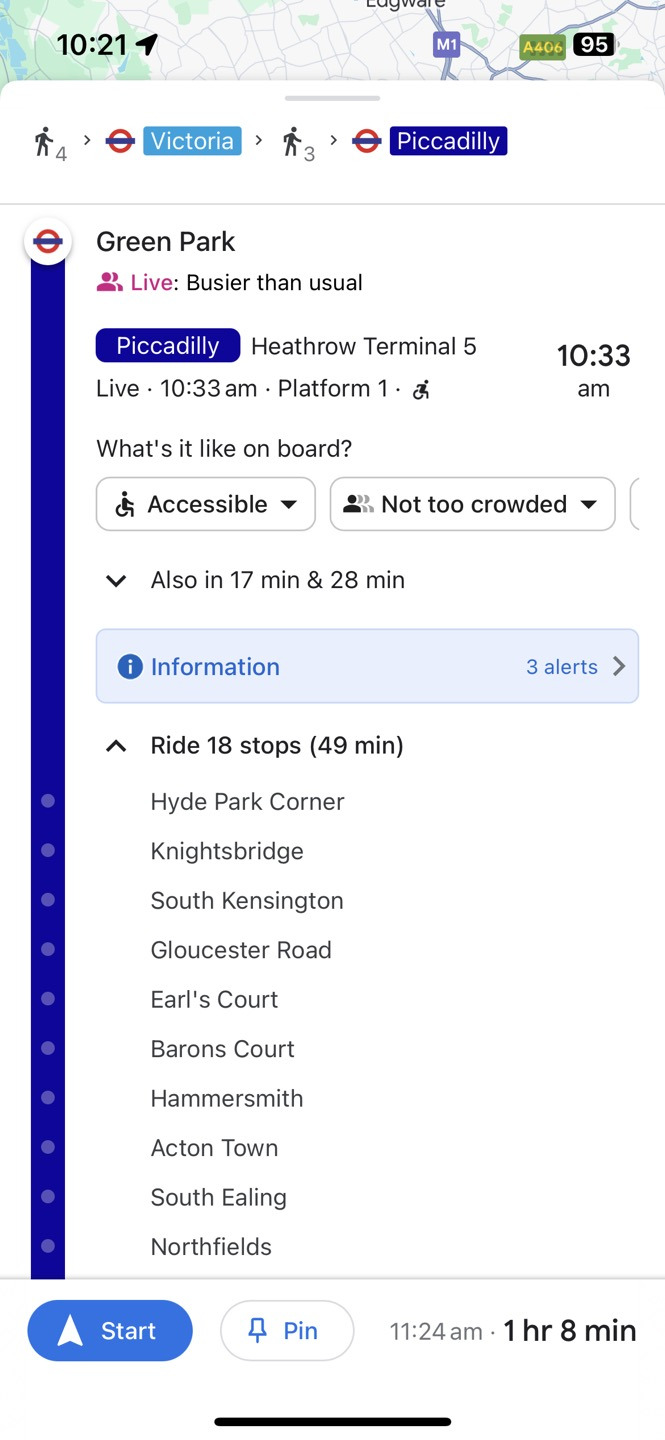Viewport: 665px width, 1440px height.
Task: Tap the blue information circle icon
Action: point(130,667)
